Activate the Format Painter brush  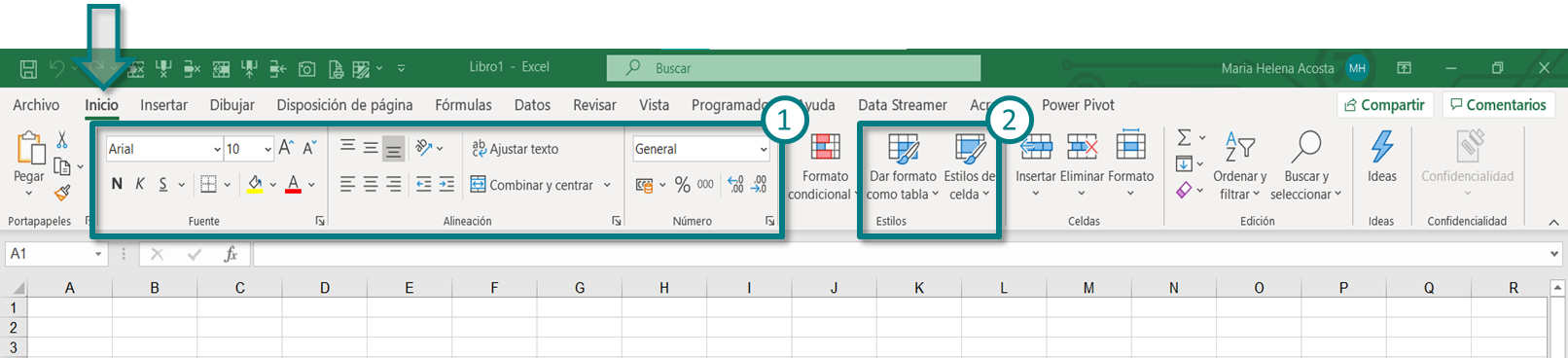point(62,193)
